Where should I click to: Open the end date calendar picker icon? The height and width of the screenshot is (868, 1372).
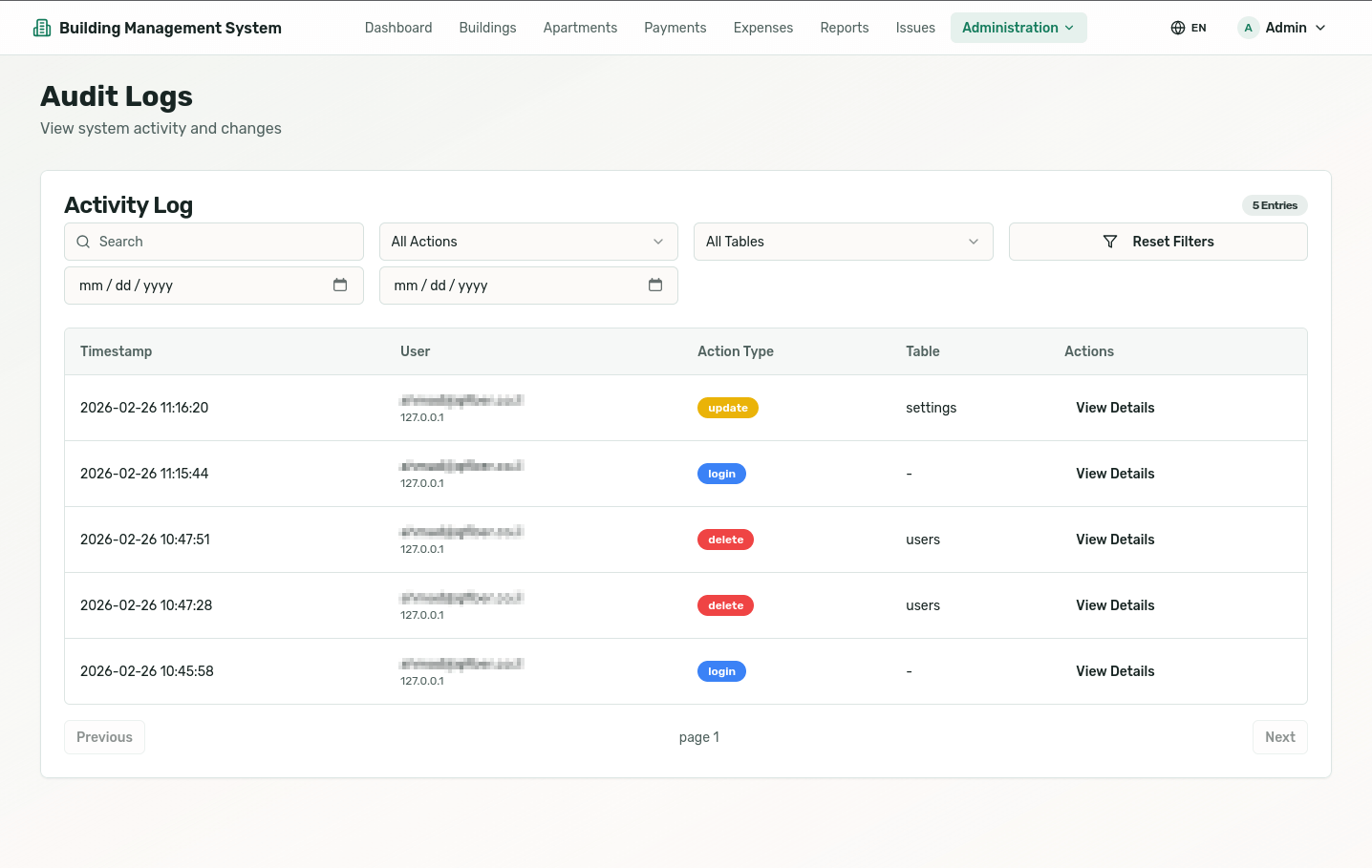[655, 285]
